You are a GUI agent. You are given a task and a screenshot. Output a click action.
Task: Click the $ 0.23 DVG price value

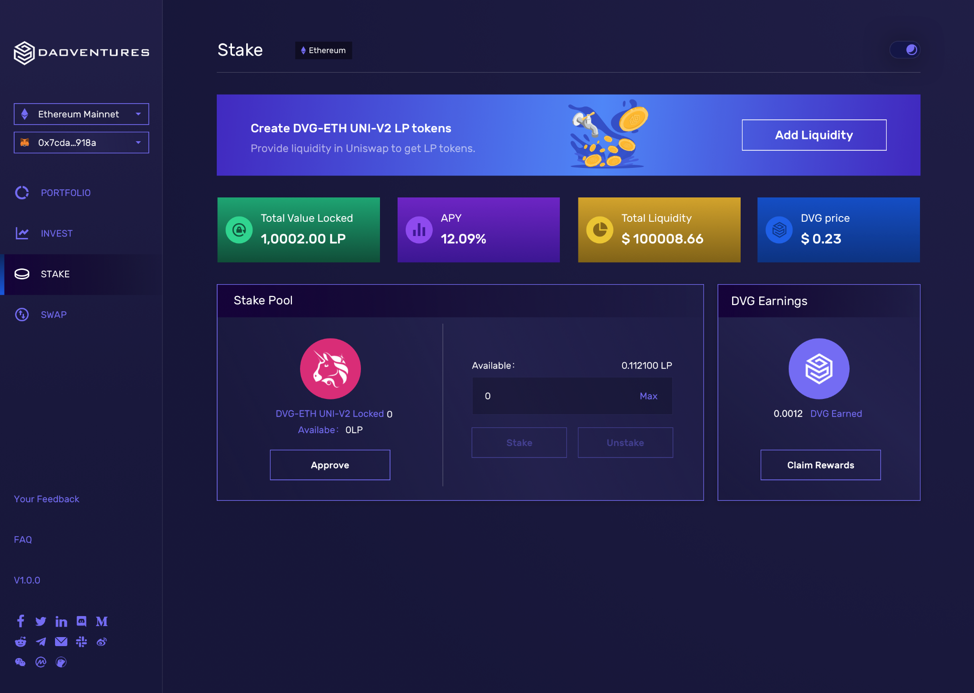(x=821, y=239)
